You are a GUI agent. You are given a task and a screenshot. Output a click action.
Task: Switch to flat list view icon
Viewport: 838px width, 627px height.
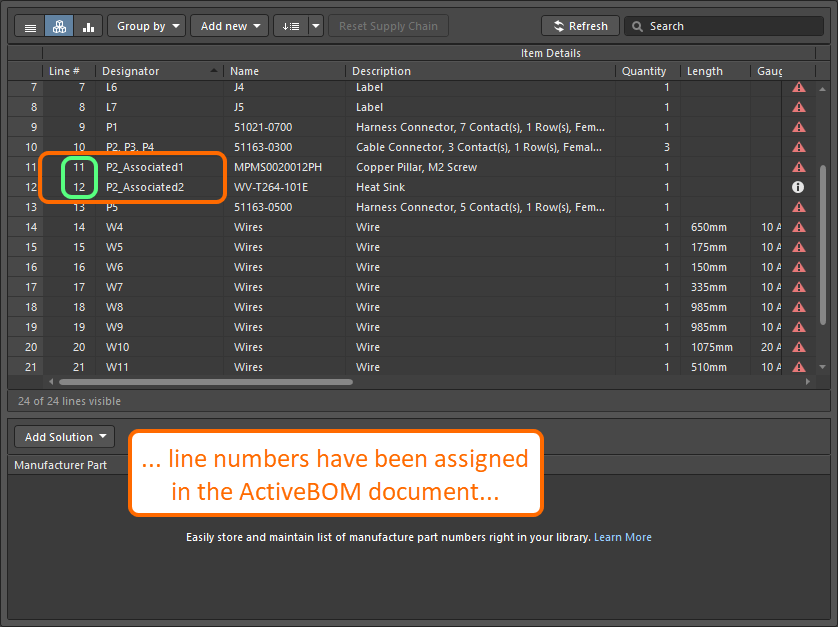pos(30,26)
